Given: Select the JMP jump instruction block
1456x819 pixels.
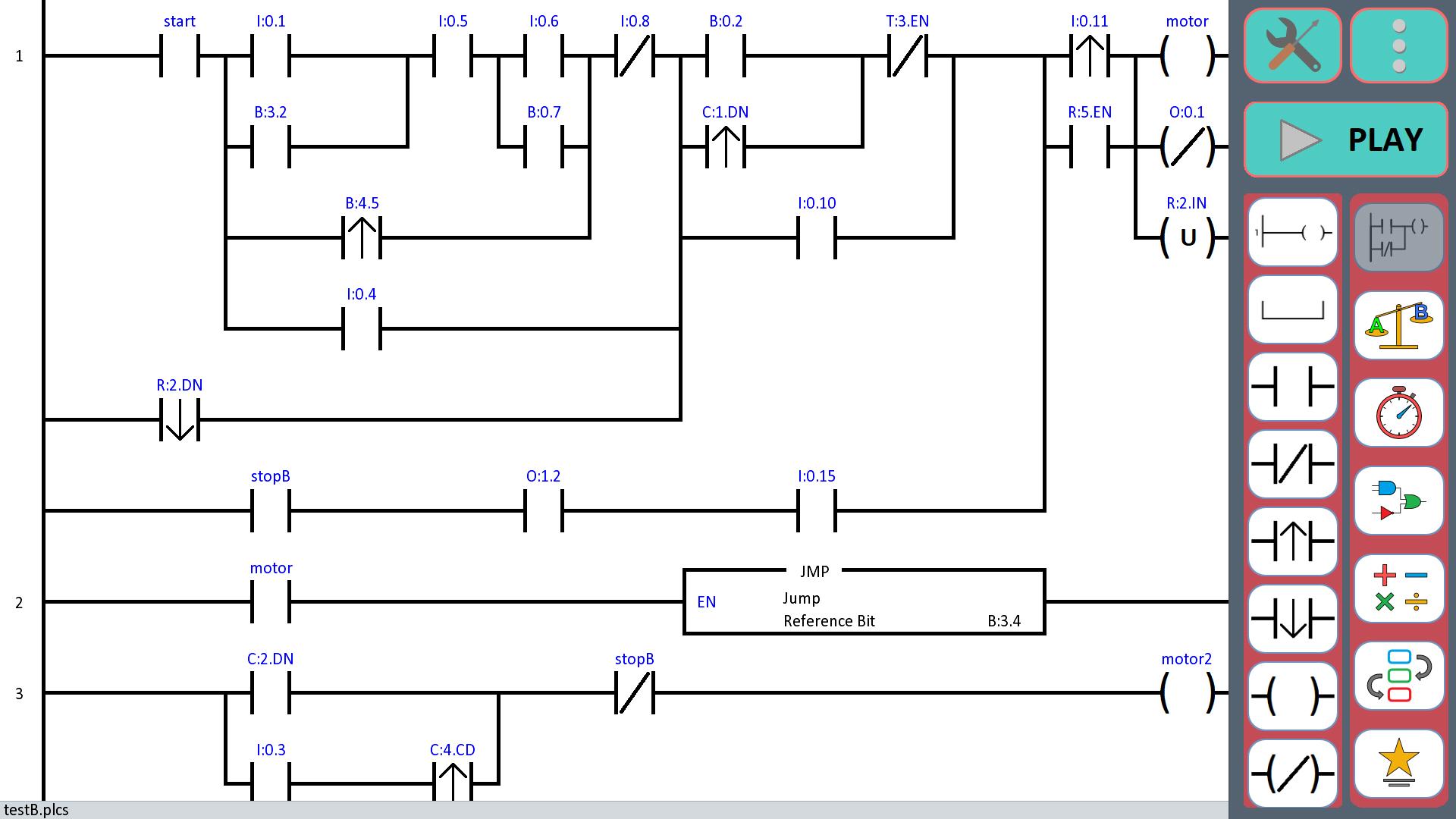Looking at the screenshot, I should coord(864,601).
